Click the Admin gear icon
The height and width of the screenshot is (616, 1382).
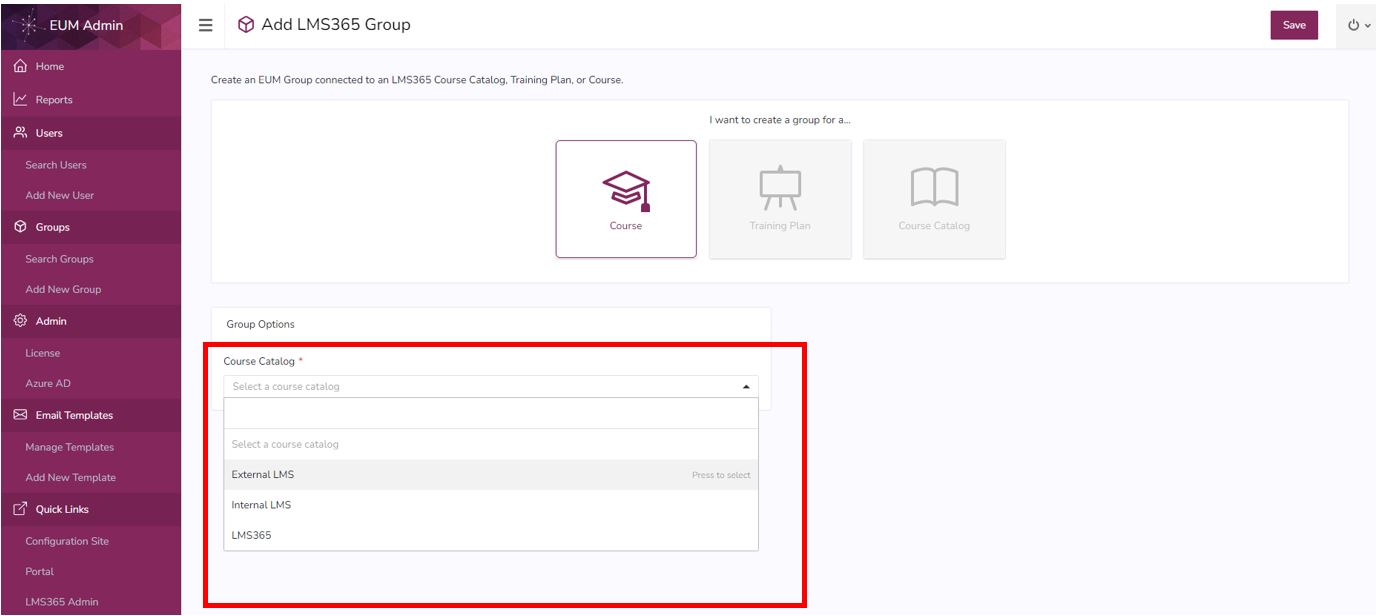point(20,321)
